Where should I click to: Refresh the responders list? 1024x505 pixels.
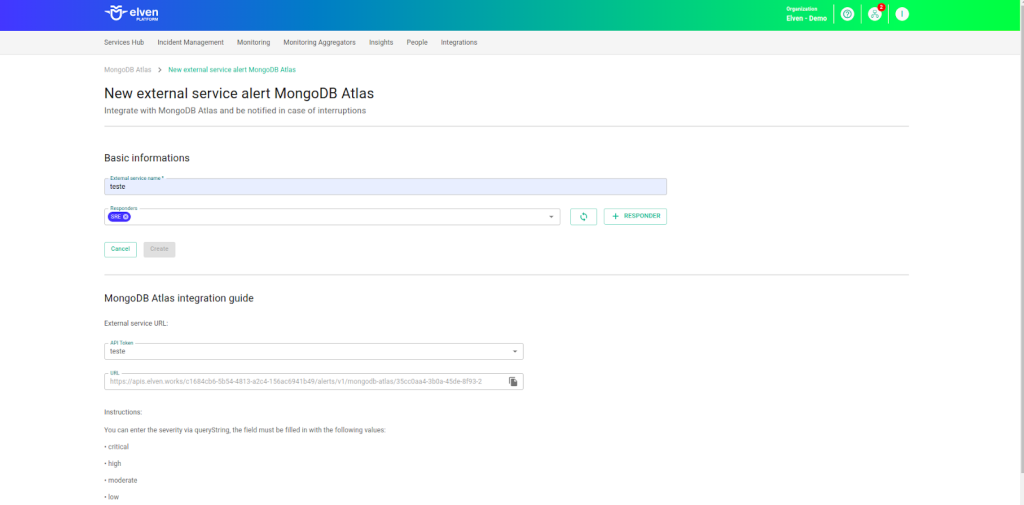[583, 217]
